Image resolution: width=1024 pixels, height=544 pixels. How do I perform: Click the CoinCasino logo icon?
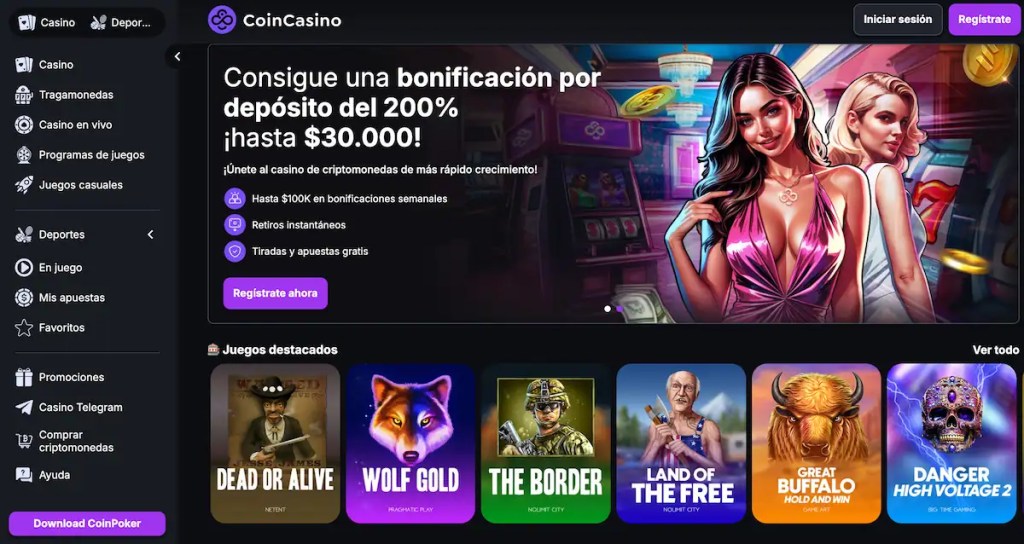click(221, 20)
